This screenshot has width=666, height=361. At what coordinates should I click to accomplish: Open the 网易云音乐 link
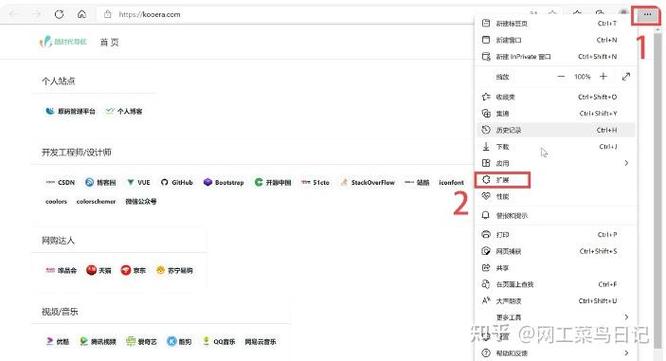point(260,341)
